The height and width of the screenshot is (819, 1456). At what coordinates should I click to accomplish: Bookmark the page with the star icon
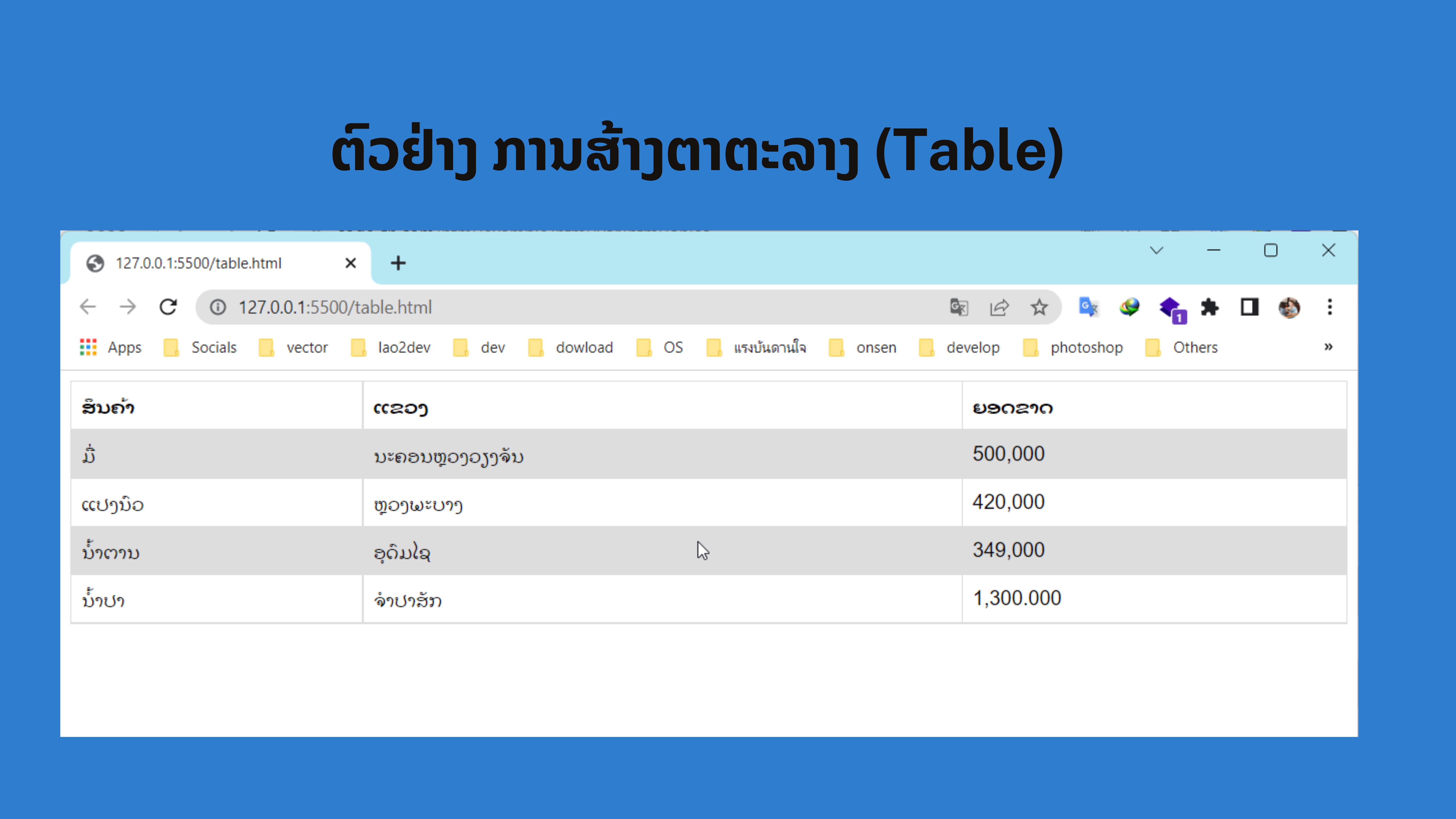1039,307
